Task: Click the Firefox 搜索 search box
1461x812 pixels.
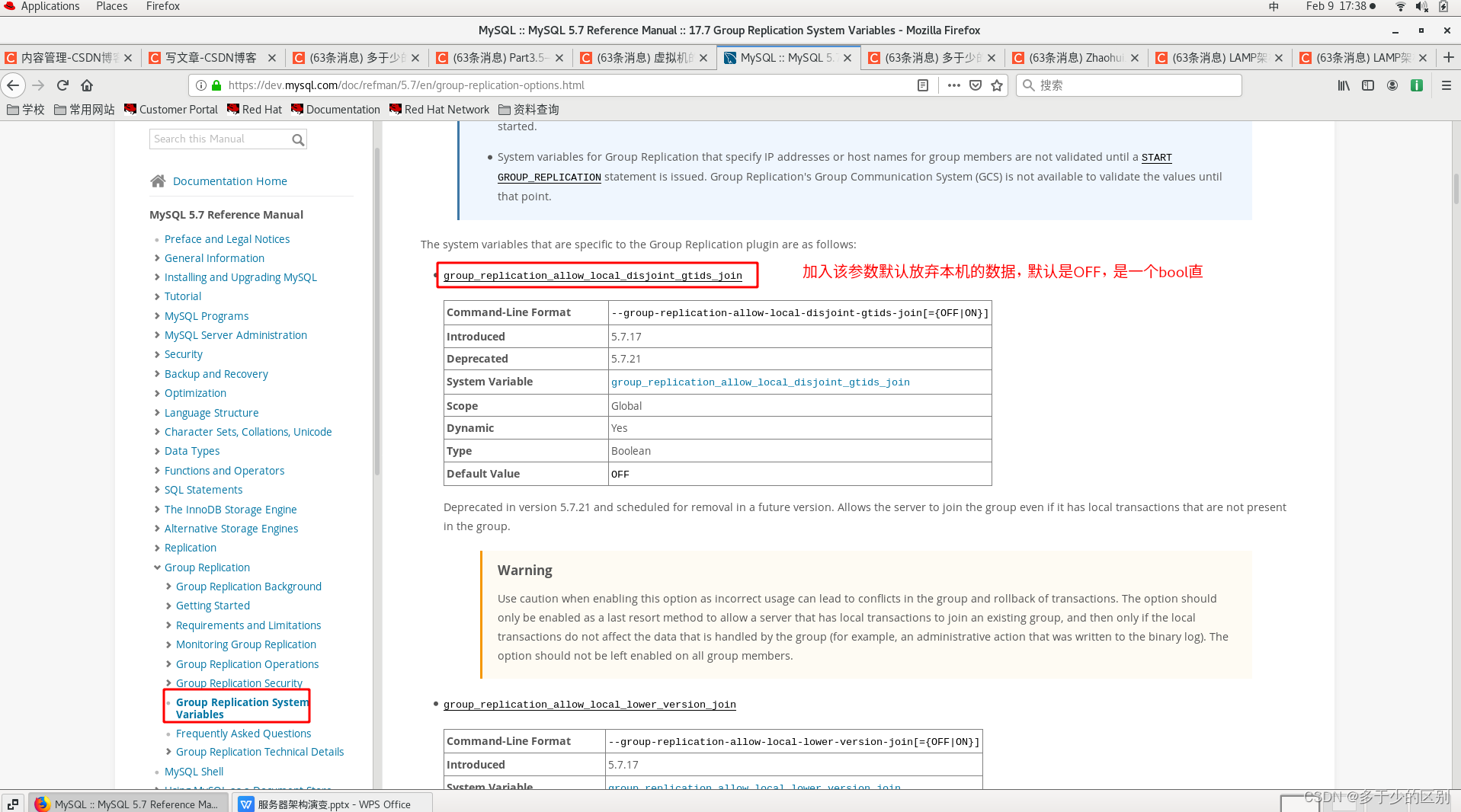Action: (1129, 85)
